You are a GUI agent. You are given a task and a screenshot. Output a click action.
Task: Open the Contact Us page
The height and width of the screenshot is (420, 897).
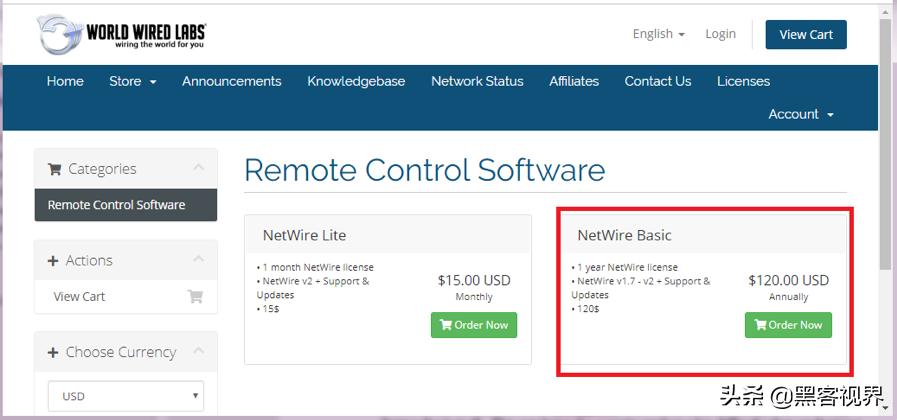click(x=658, y=81)
